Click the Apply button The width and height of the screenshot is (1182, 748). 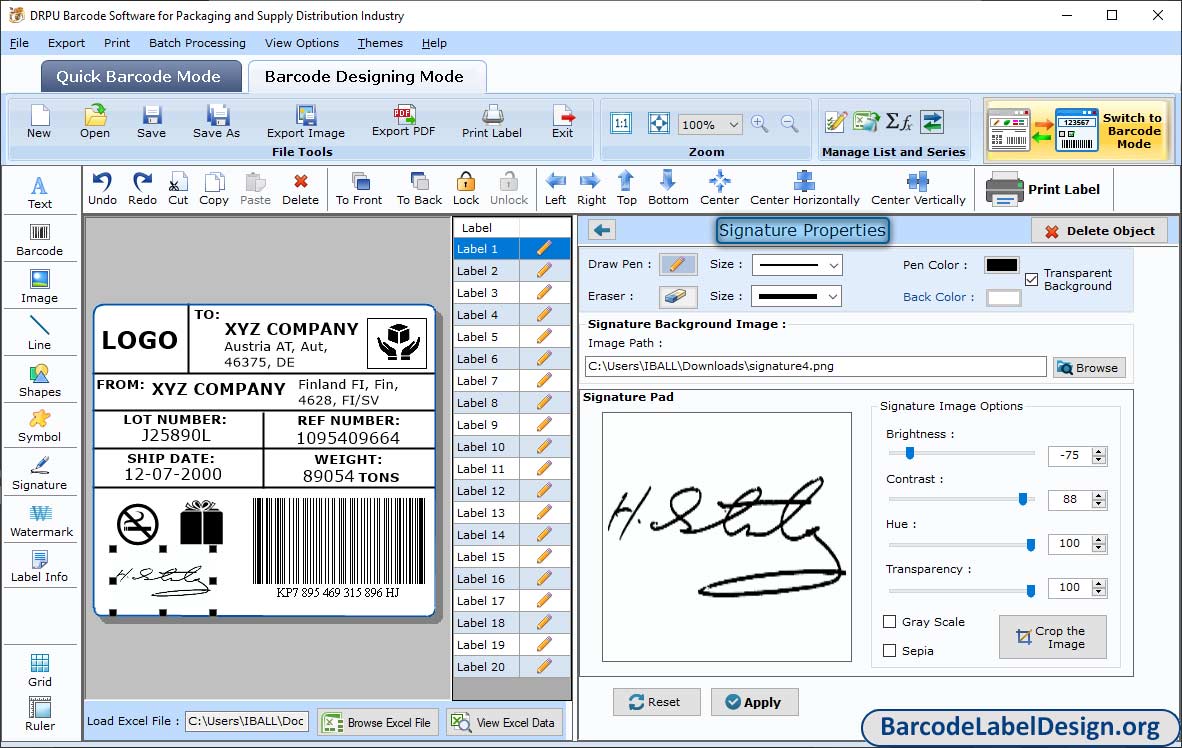pyautogui.click(x=754, y=702)
